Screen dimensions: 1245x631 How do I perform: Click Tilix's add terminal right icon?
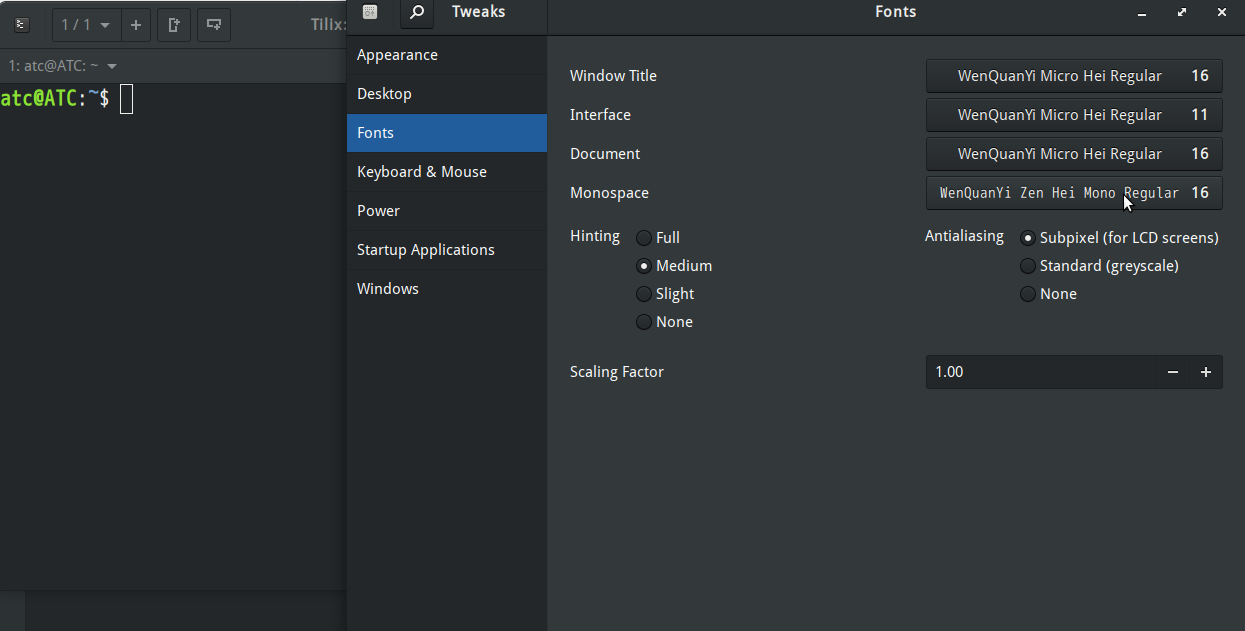(x=174, y=25)
